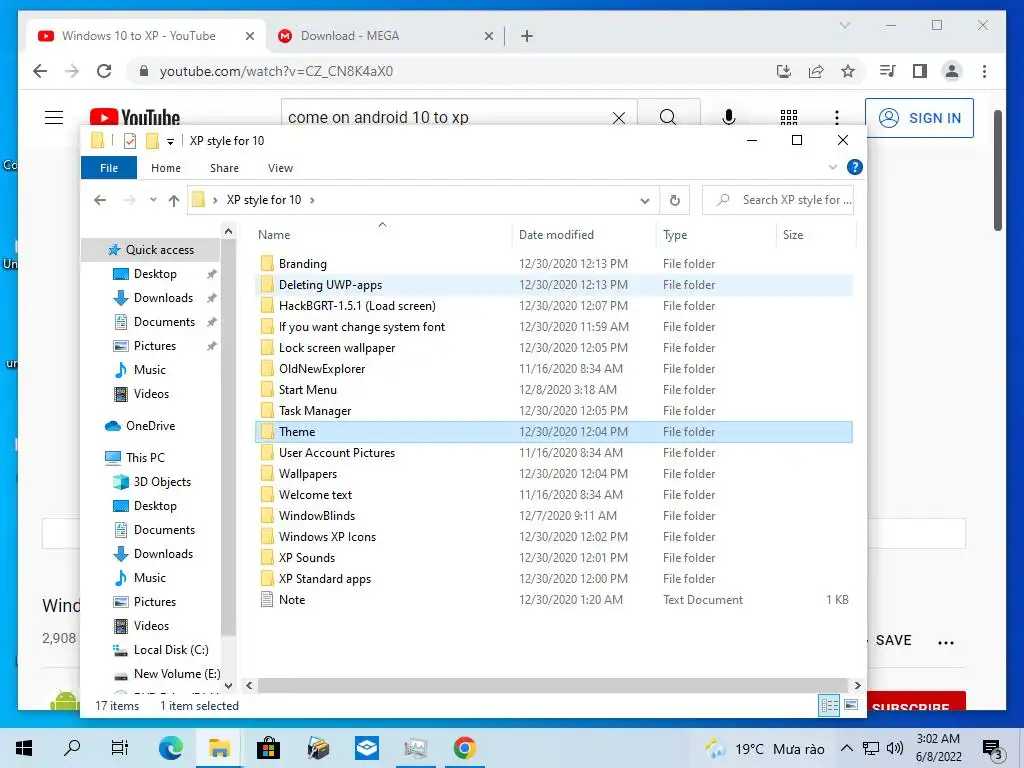Unpin Downloads from Quick access

pos(212,298)
